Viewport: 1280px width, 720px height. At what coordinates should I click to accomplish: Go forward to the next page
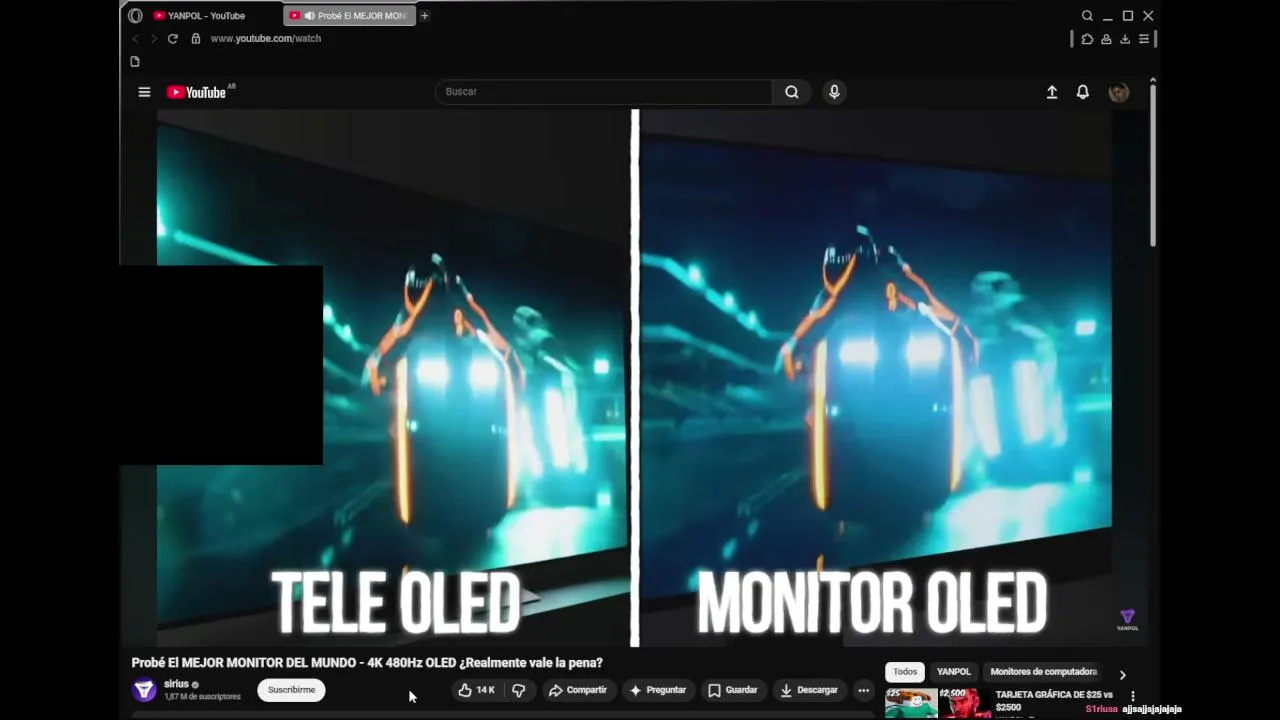click(x=153, y=39)
